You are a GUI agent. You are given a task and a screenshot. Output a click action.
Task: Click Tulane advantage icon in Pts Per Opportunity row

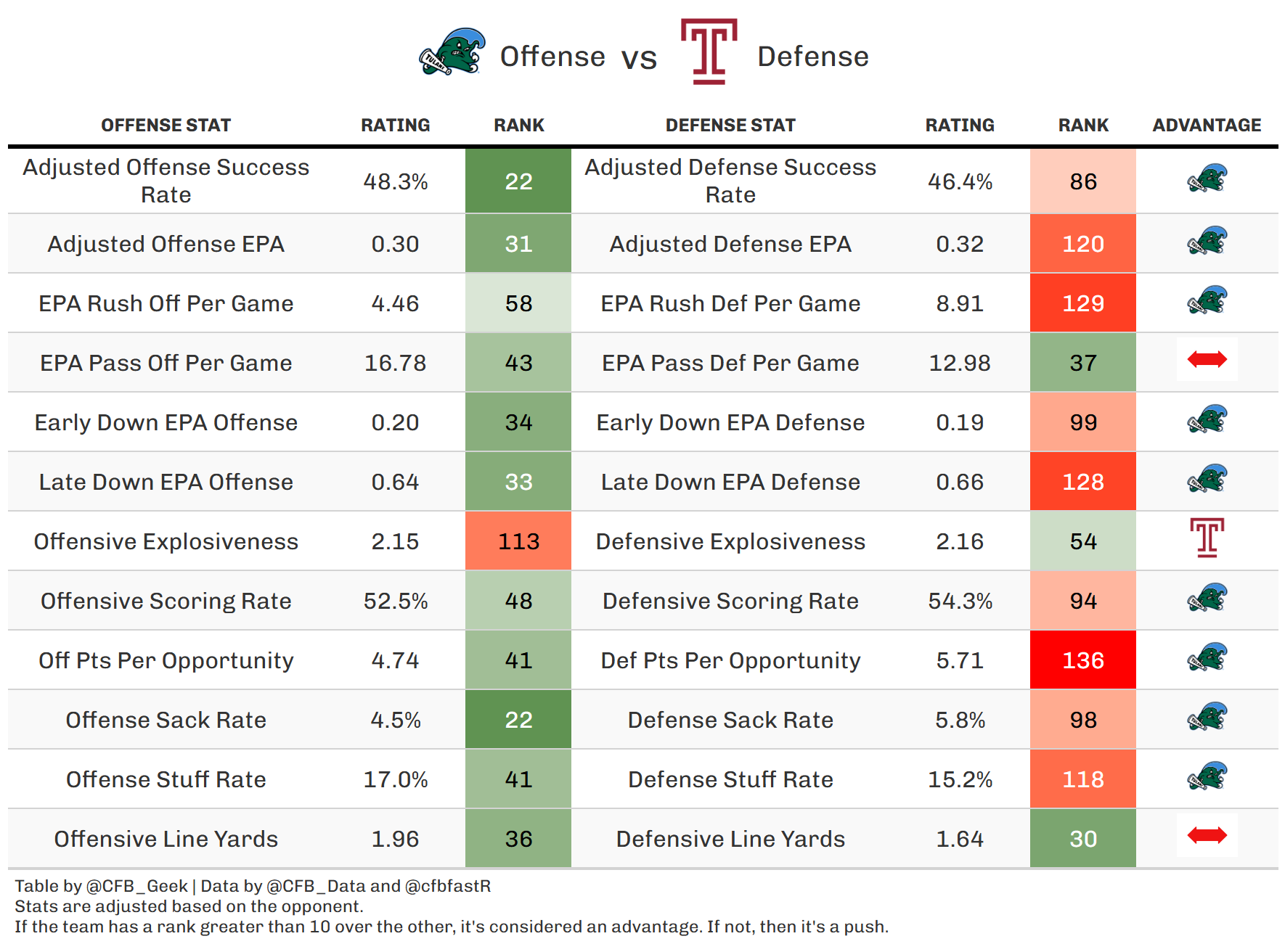(1207, 657)
